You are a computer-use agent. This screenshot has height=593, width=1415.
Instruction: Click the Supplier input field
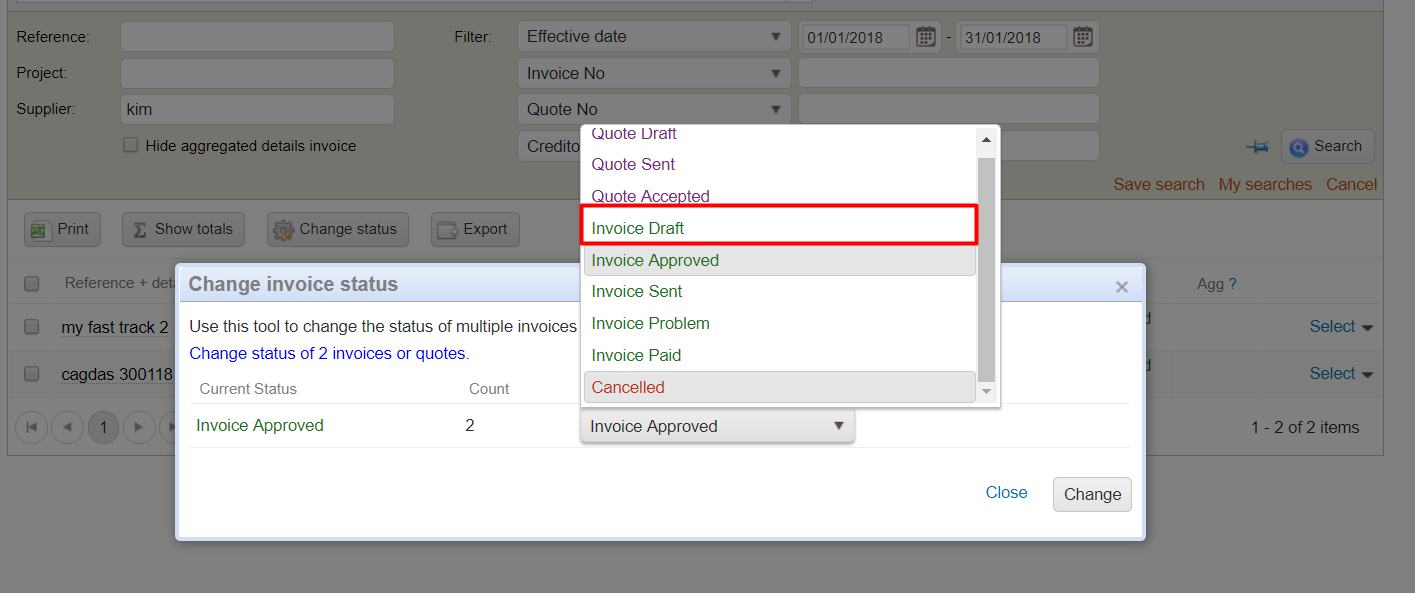(x=257, y=109)
